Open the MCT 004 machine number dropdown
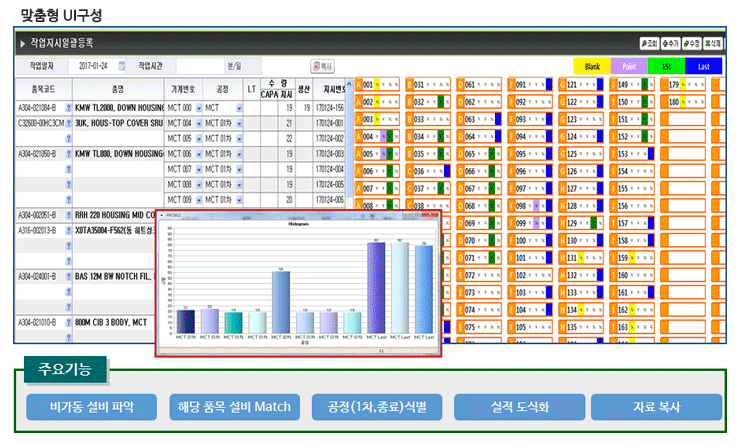This screenshot has width=743, height=446. click(199, 124)
